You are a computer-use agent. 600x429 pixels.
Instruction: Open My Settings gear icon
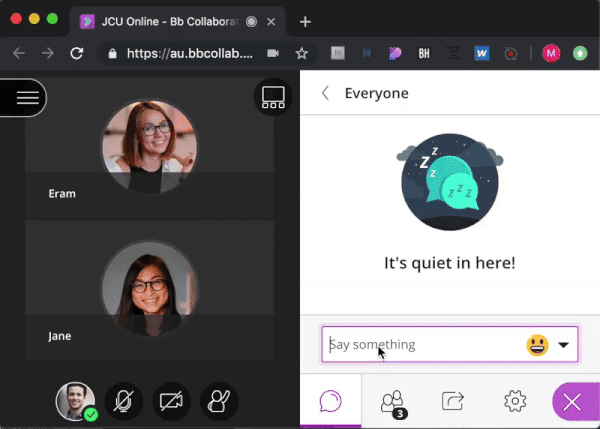pyautogui.click(x=515, y=402)
